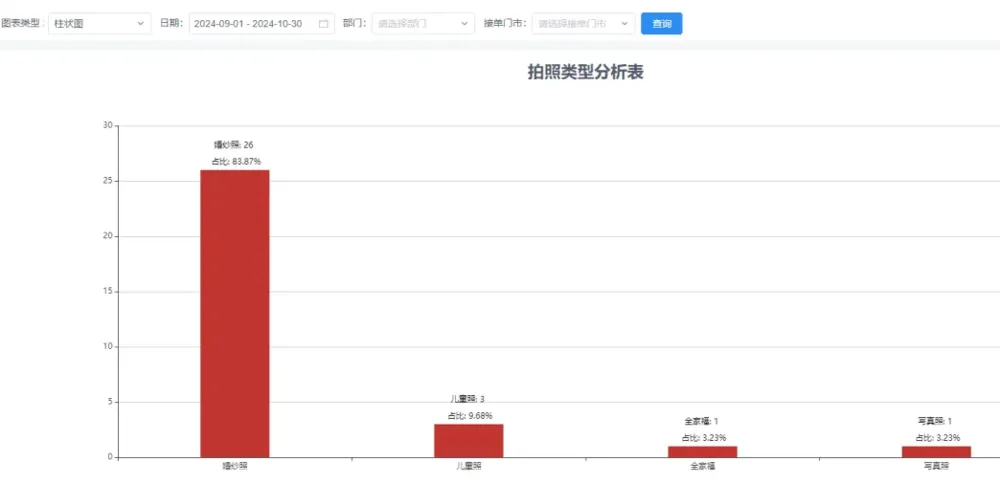Open the calendar icon in date field
Screen dimensions: 1000x484
pyautogui.click(x=324, y=23)
